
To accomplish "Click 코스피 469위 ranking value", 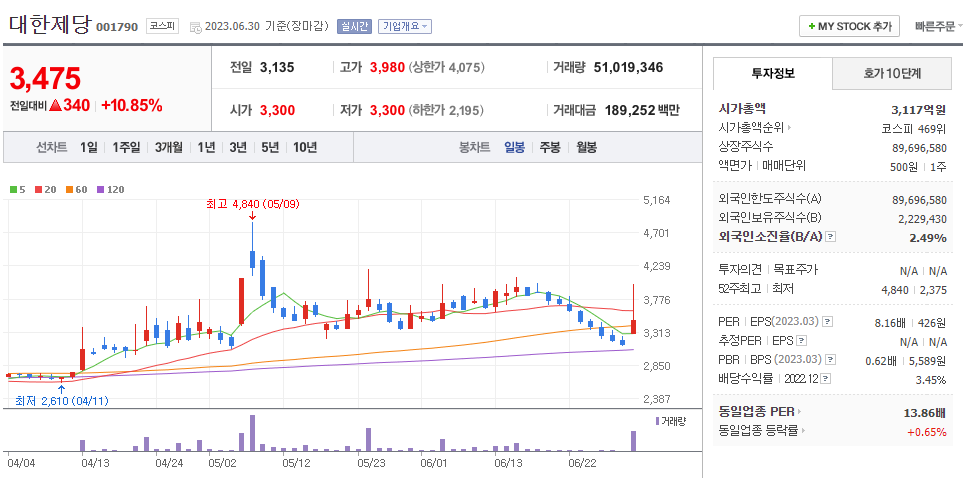I will [x=913, y=129].
